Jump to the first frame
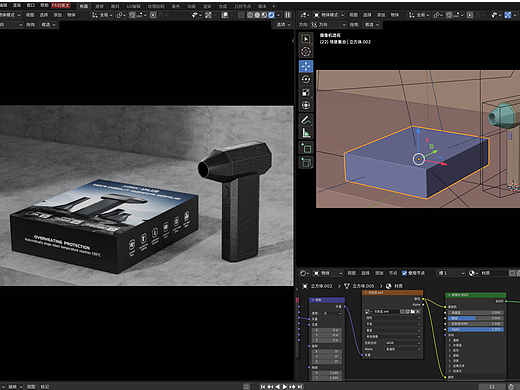 [263, 386]
